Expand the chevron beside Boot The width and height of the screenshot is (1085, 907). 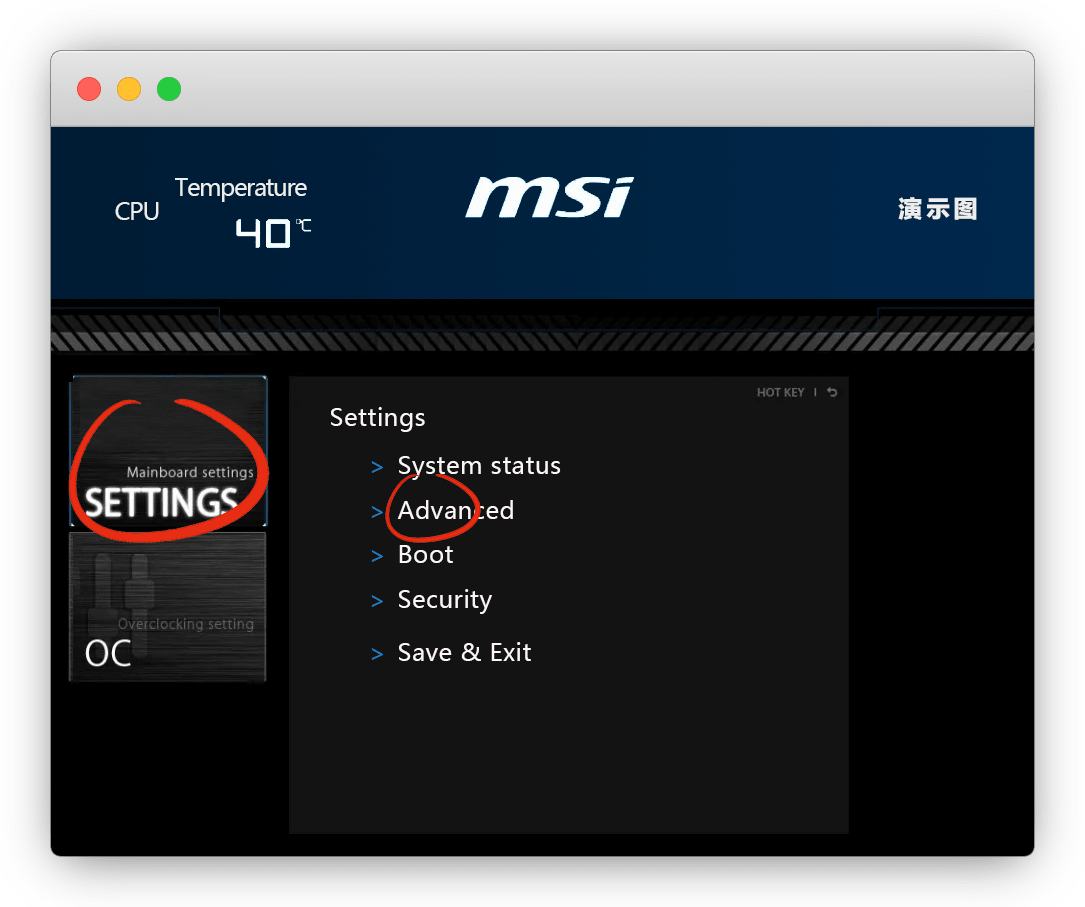coord(377,556)
